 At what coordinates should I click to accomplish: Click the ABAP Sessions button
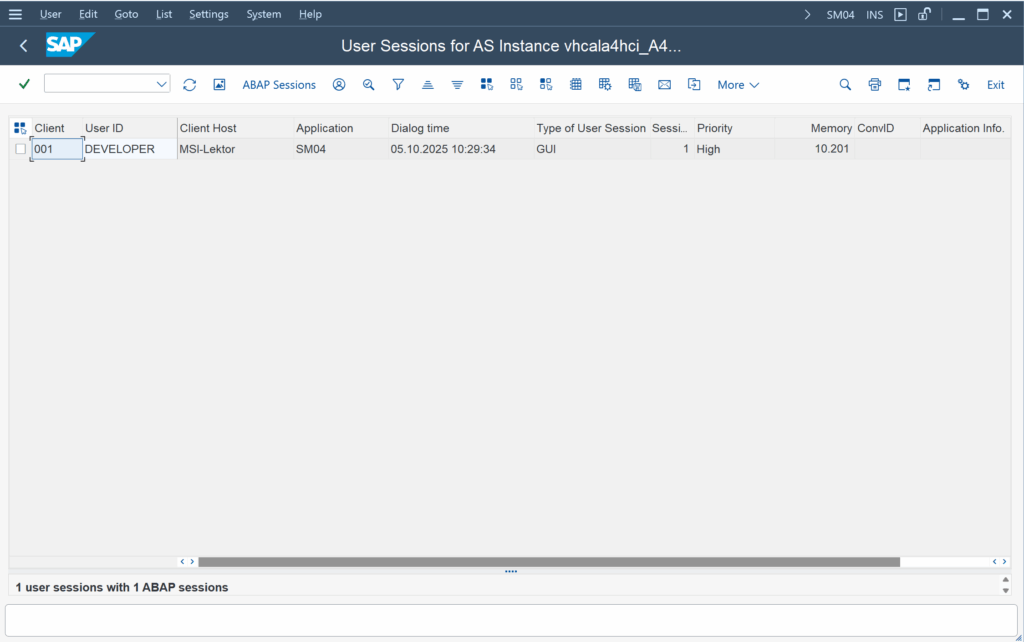pos(279,85)
